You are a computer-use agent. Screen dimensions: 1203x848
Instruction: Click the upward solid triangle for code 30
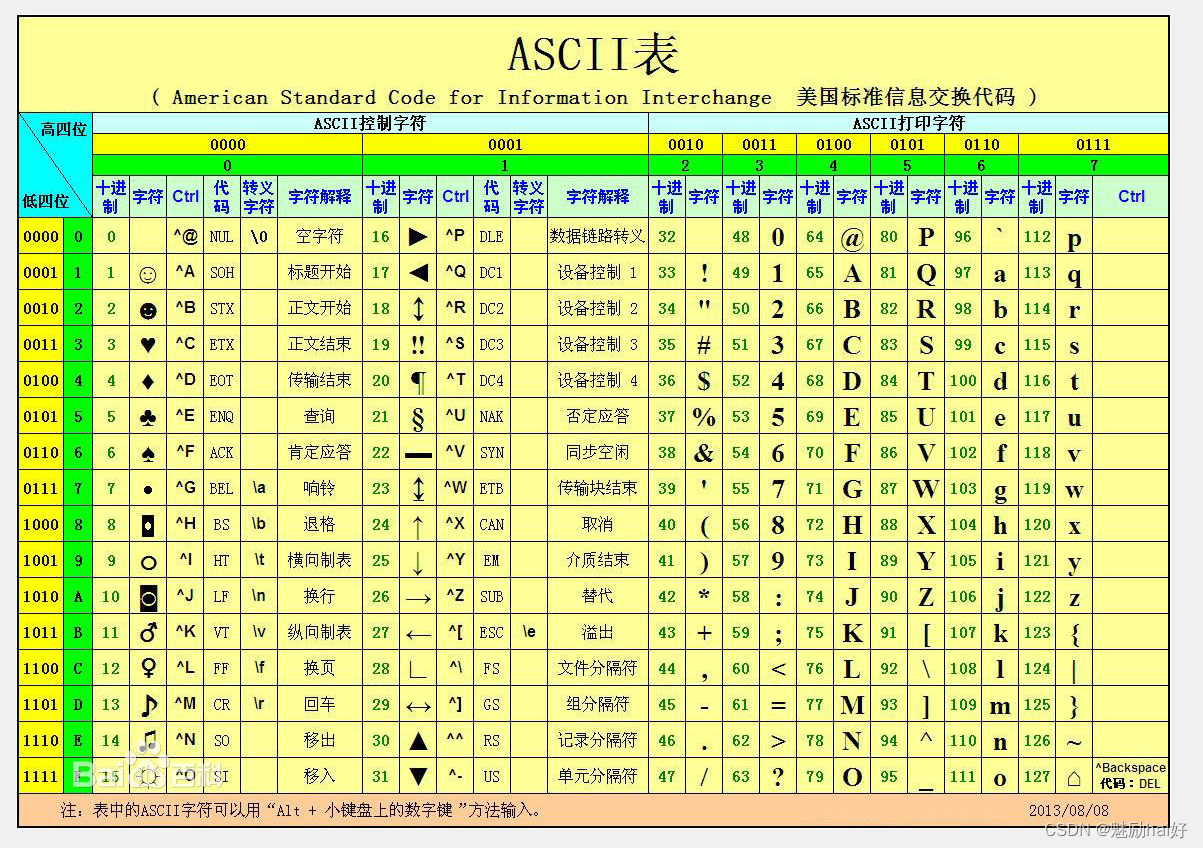tap(419, 741)
